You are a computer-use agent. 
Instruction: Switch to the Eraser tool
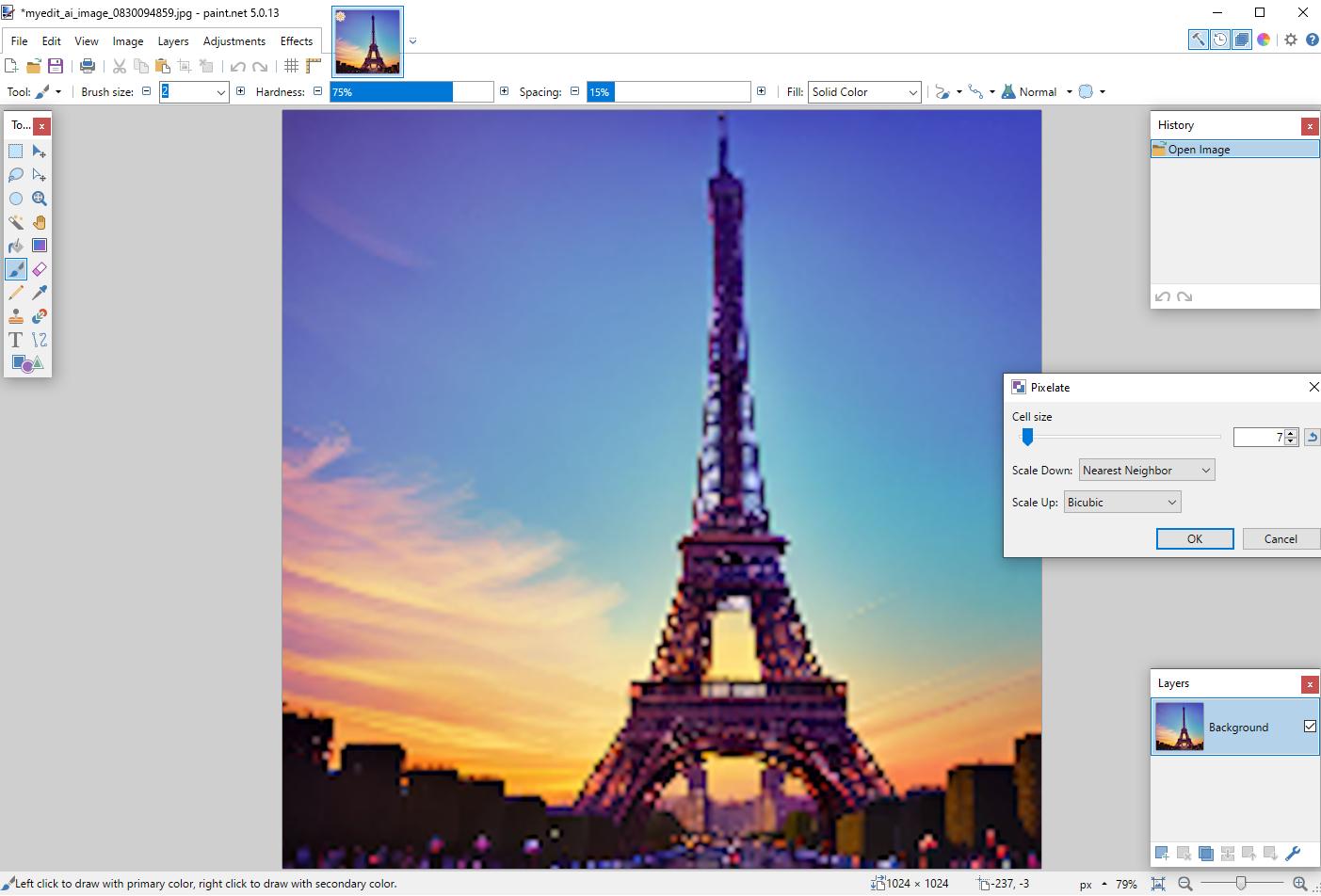click(40, 269)
